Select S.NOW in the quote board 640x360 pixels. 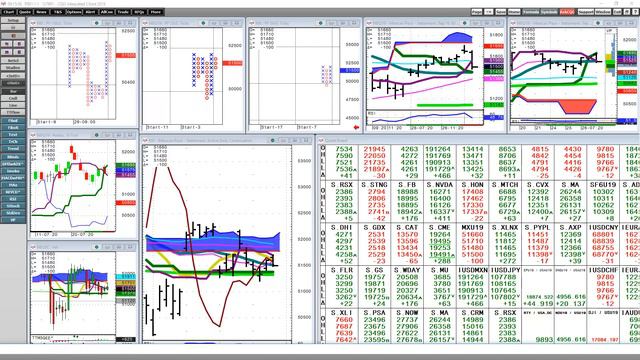coord(407,313)
